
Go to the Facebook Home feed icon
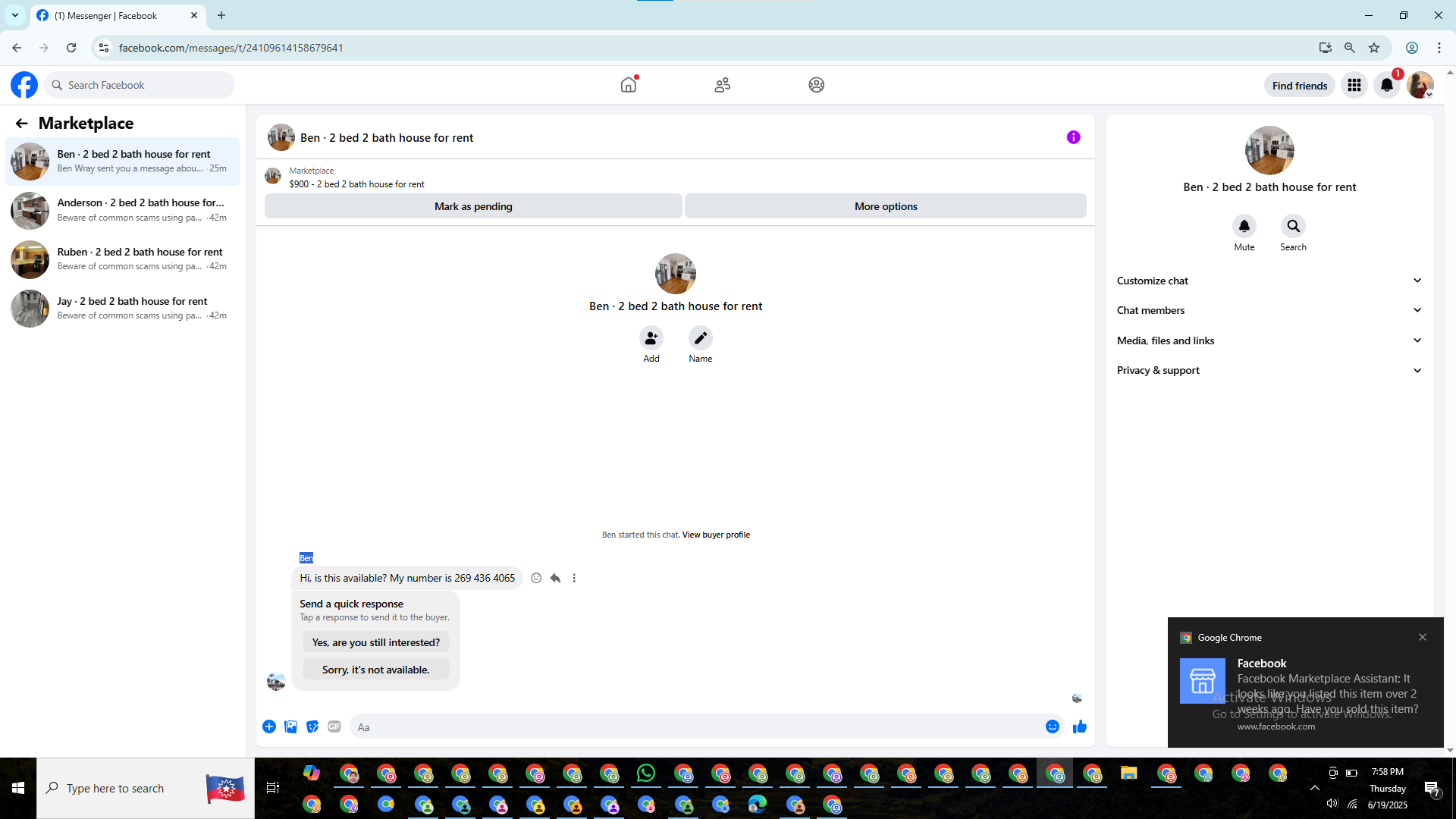click(x=629, y=85)
